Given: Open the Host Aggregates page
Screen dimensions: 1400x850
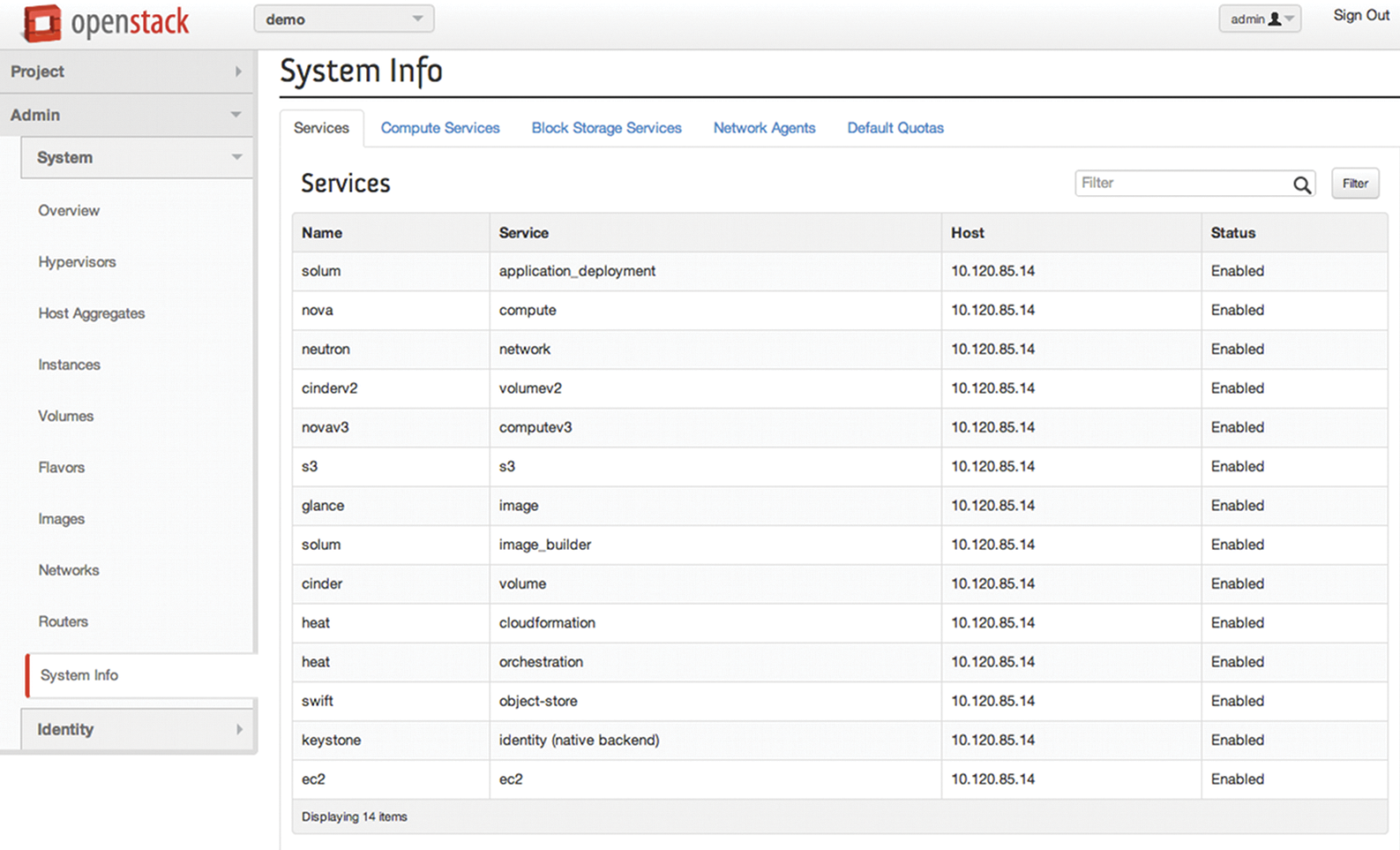Looking at the screenshot, I should coord(91,313).
